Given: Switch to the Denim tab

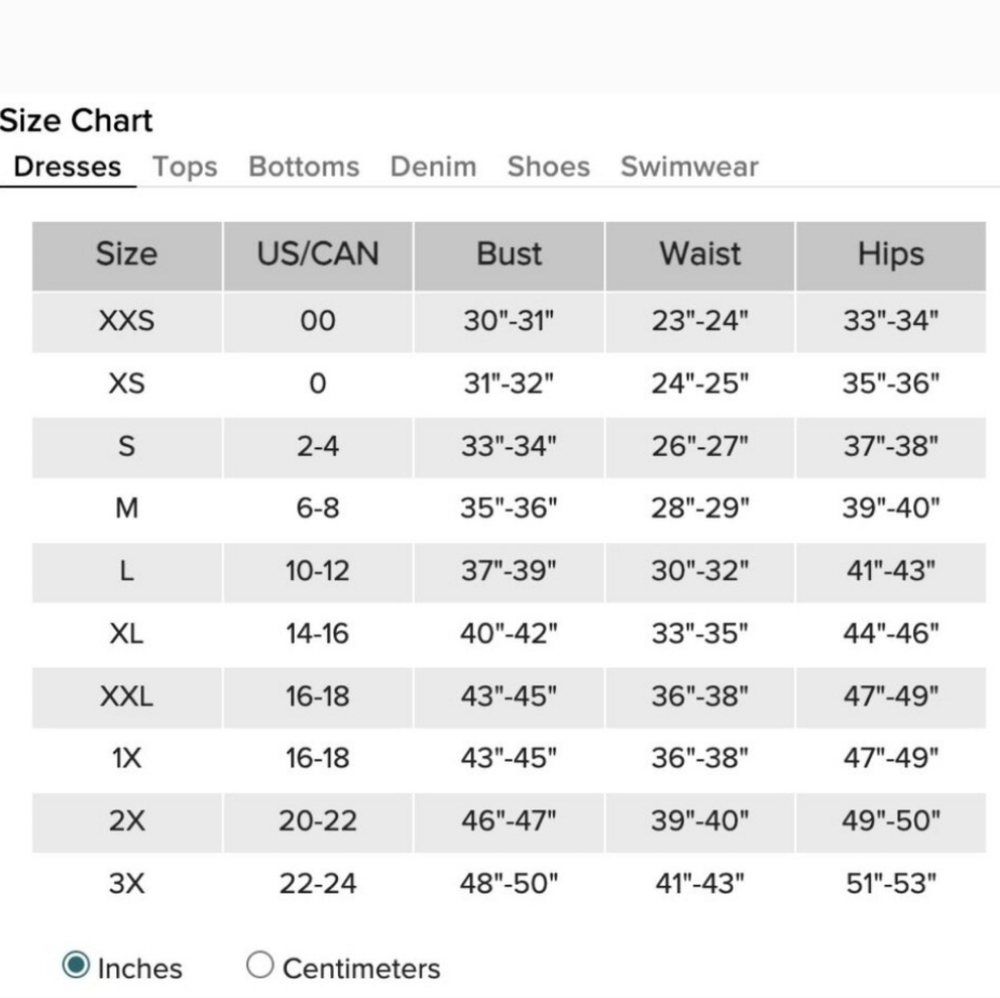Looking at the screenshot, I should coord(434,166).
